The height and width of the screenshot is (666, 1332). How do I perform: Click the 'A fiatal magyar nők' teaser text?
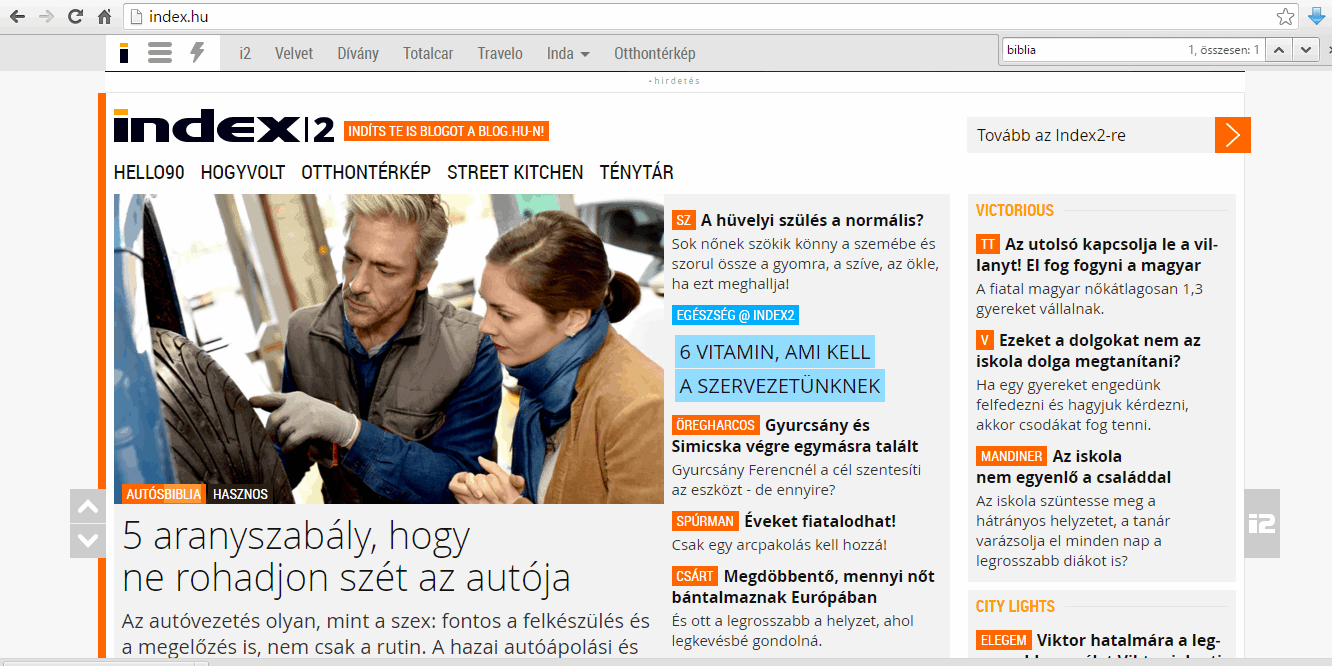click(1090, 299)
